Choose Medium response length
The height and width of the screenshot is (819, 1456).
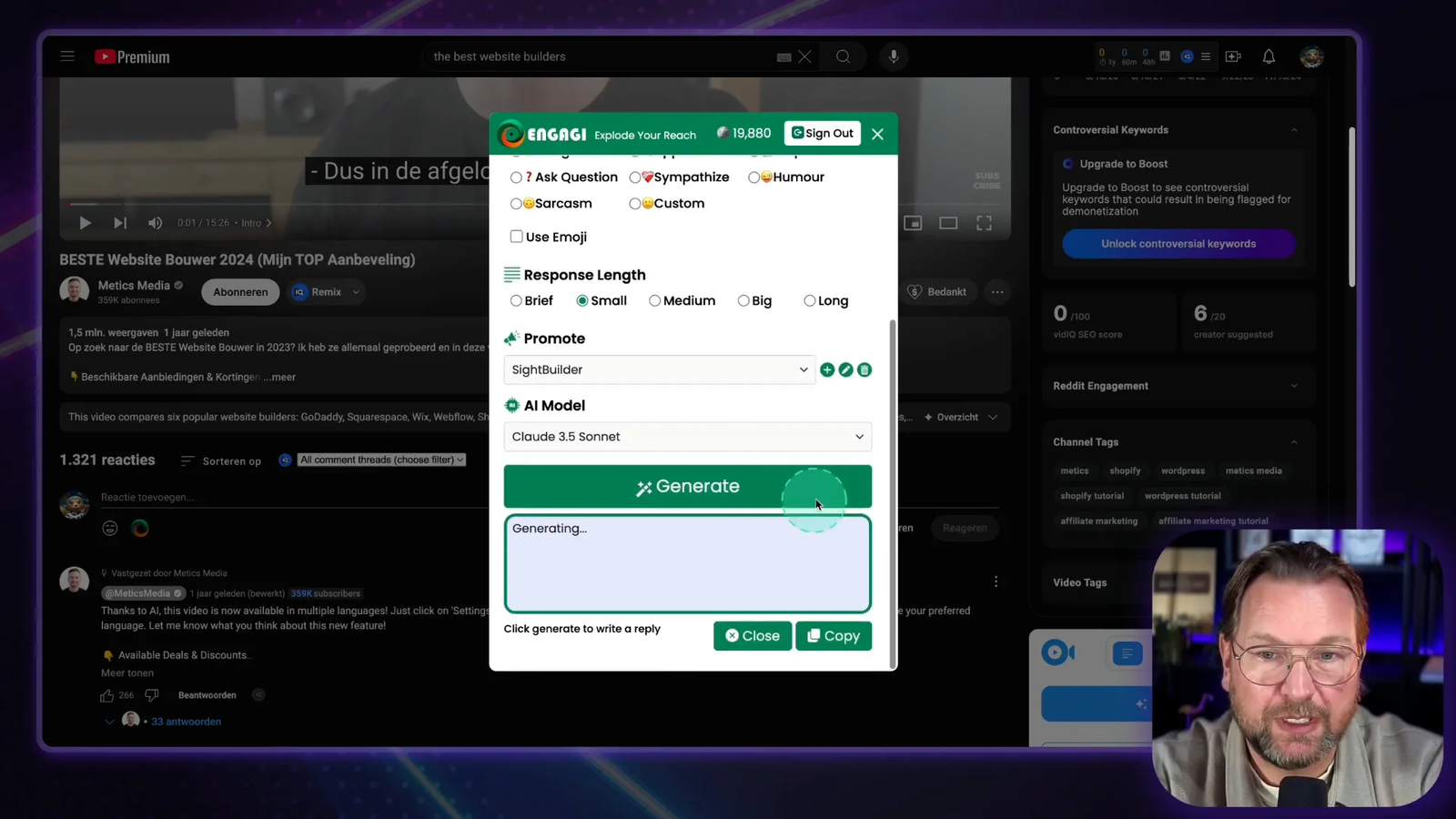coord(654,301)
